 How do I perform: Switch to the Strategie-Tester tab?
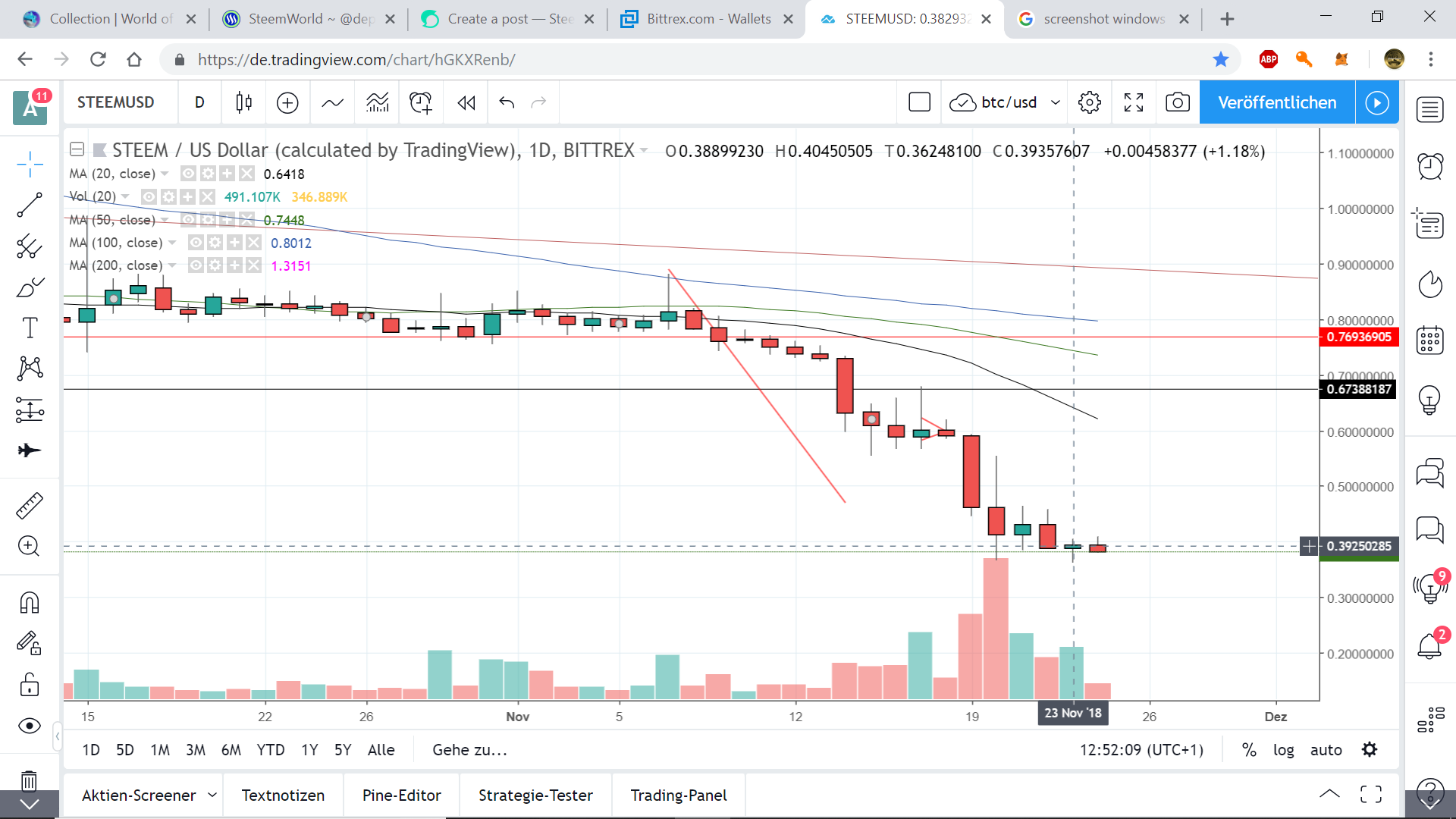tap(535, 795)
